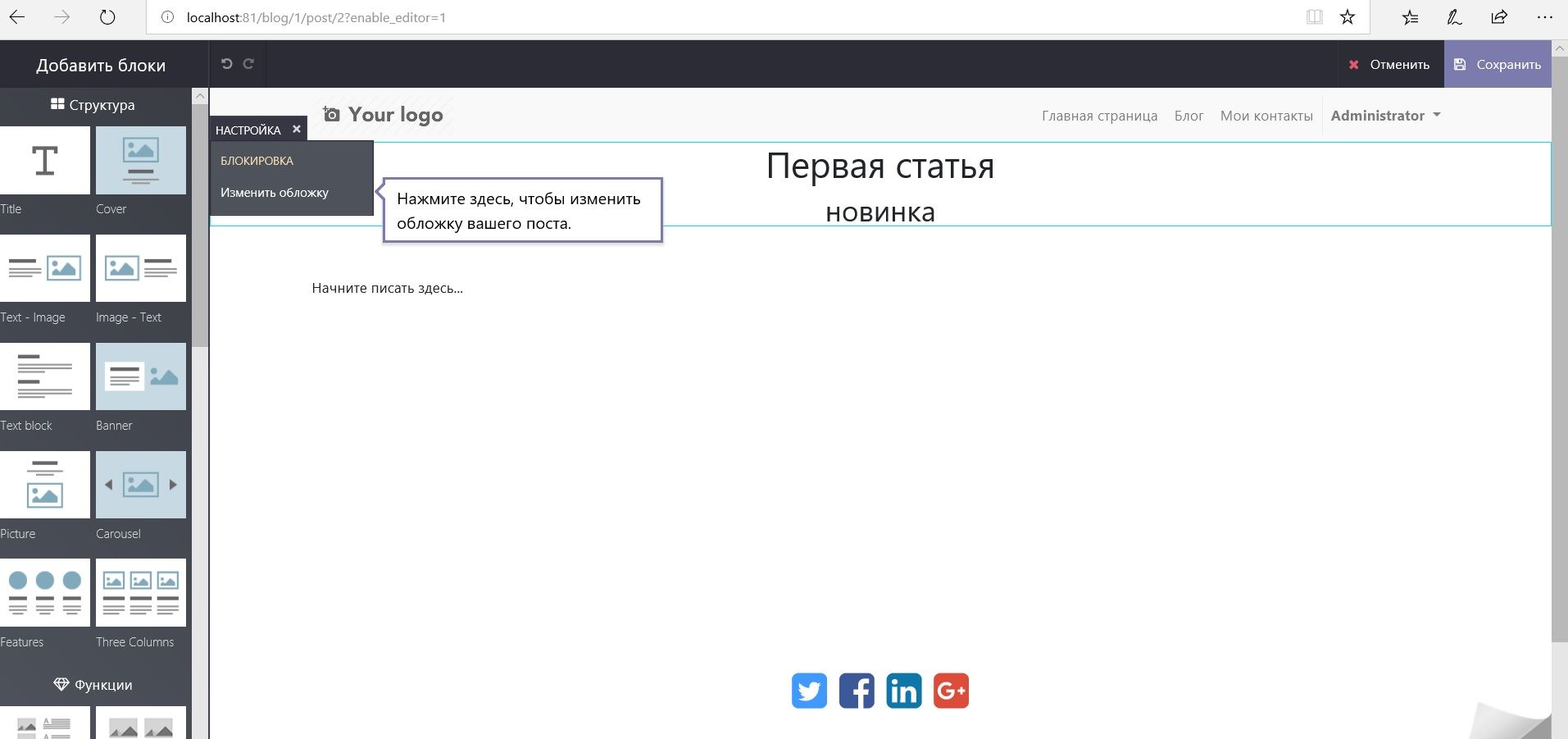The image size is (1568, 739).
Task: Open the Administrator dropdown
Action: point(1384,115)
